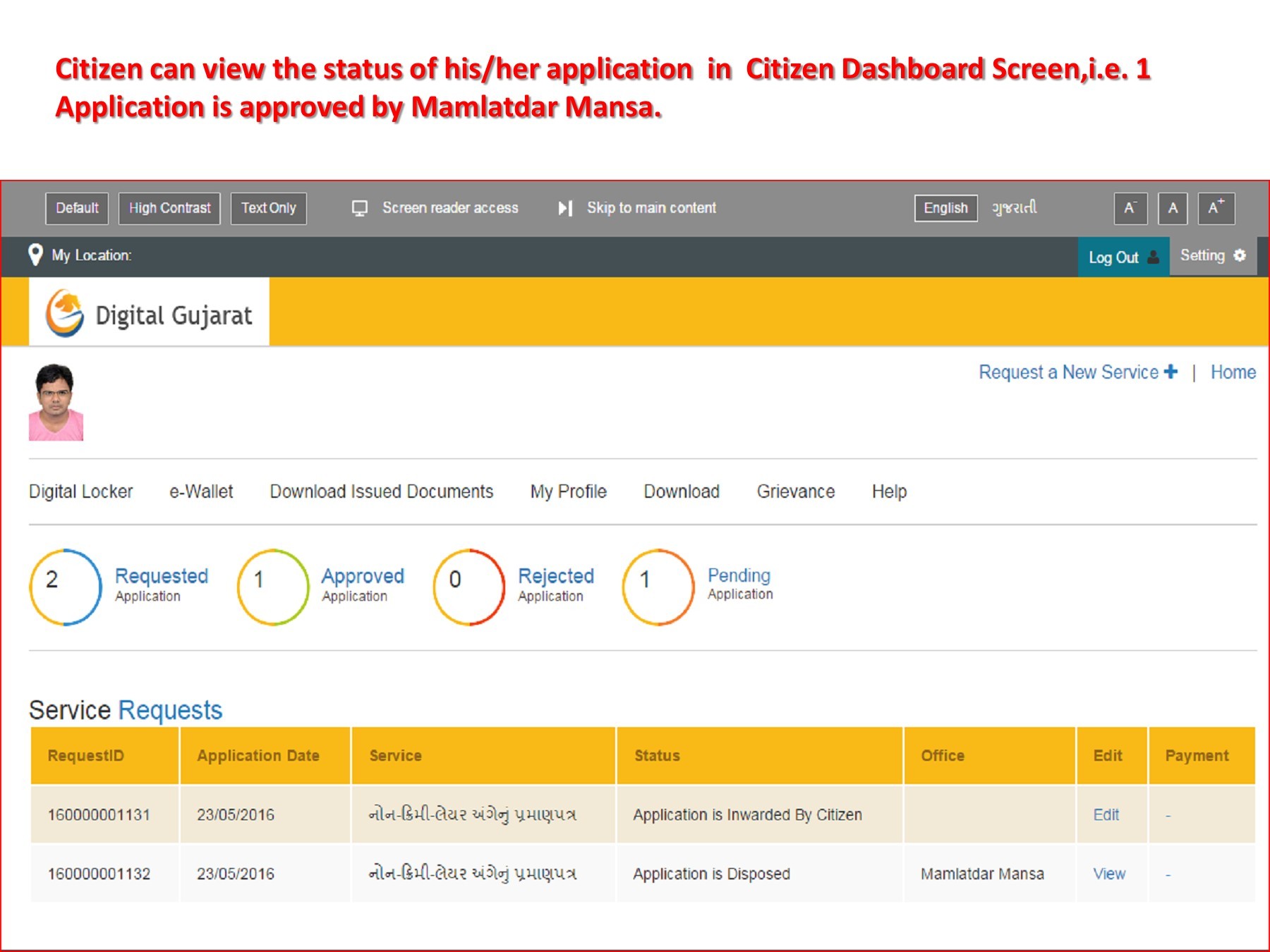This screenshot has width=1270, height=952.
Task: Reset font size with normal A button
Action: [x=1173, y=208]
